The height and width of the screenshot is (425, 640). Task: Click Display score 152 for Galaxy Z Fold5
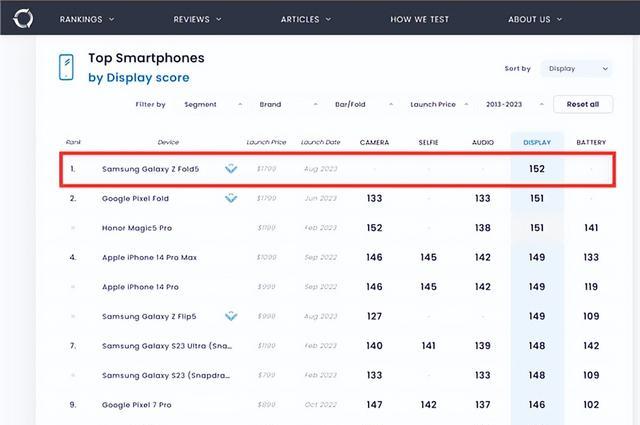tap(537, 169)
